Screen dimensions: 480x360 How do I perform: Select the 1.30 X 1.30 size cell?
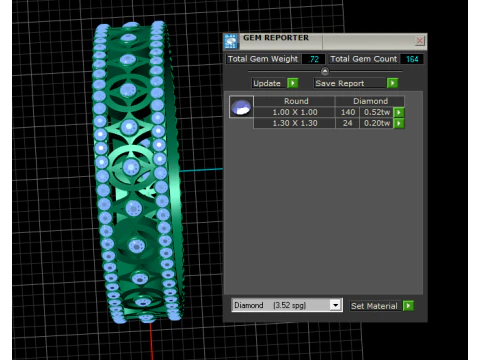click(294, 123)
